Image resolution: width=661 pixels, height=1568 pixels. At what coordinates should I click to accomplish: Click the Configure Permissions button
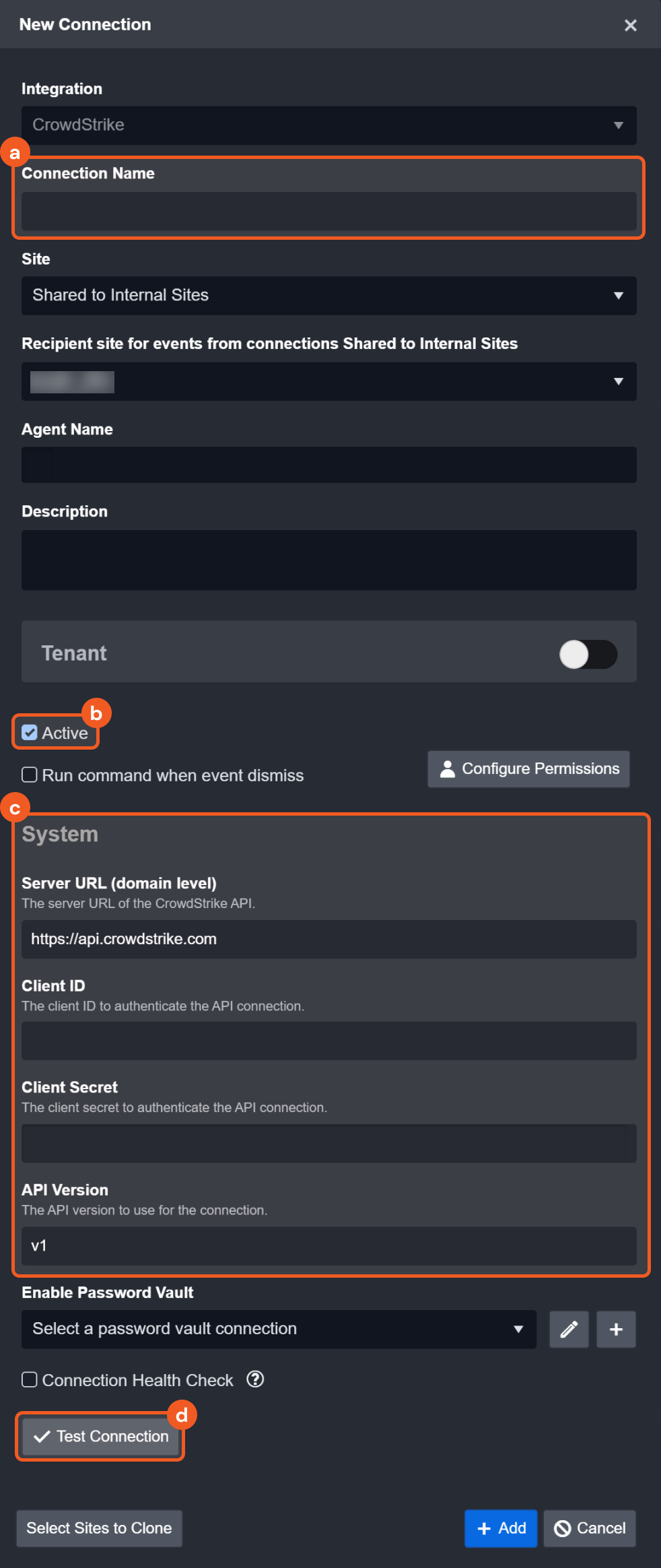click(528, 769)
